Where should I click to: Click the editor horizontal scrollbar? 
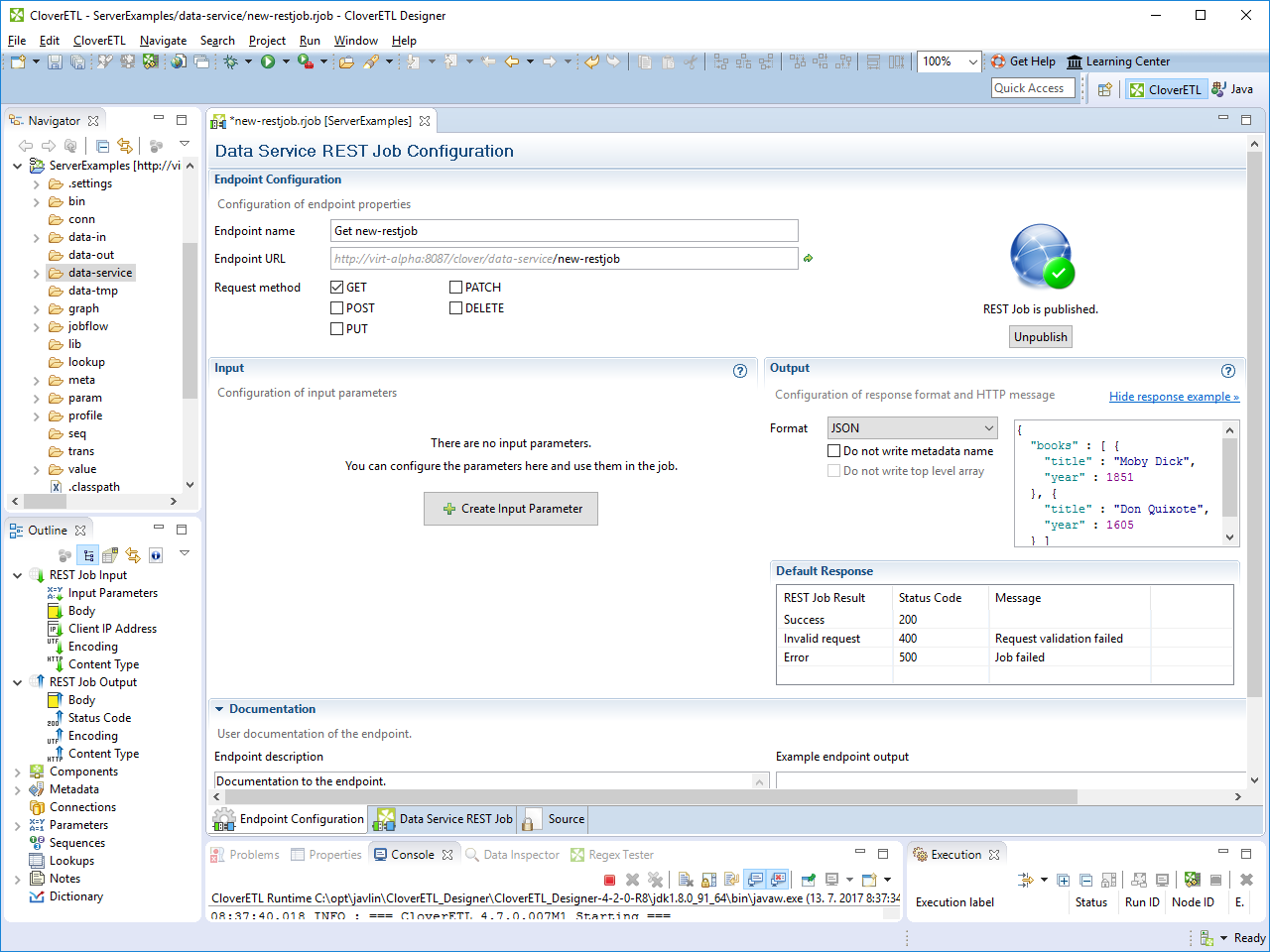pos(645,797)
